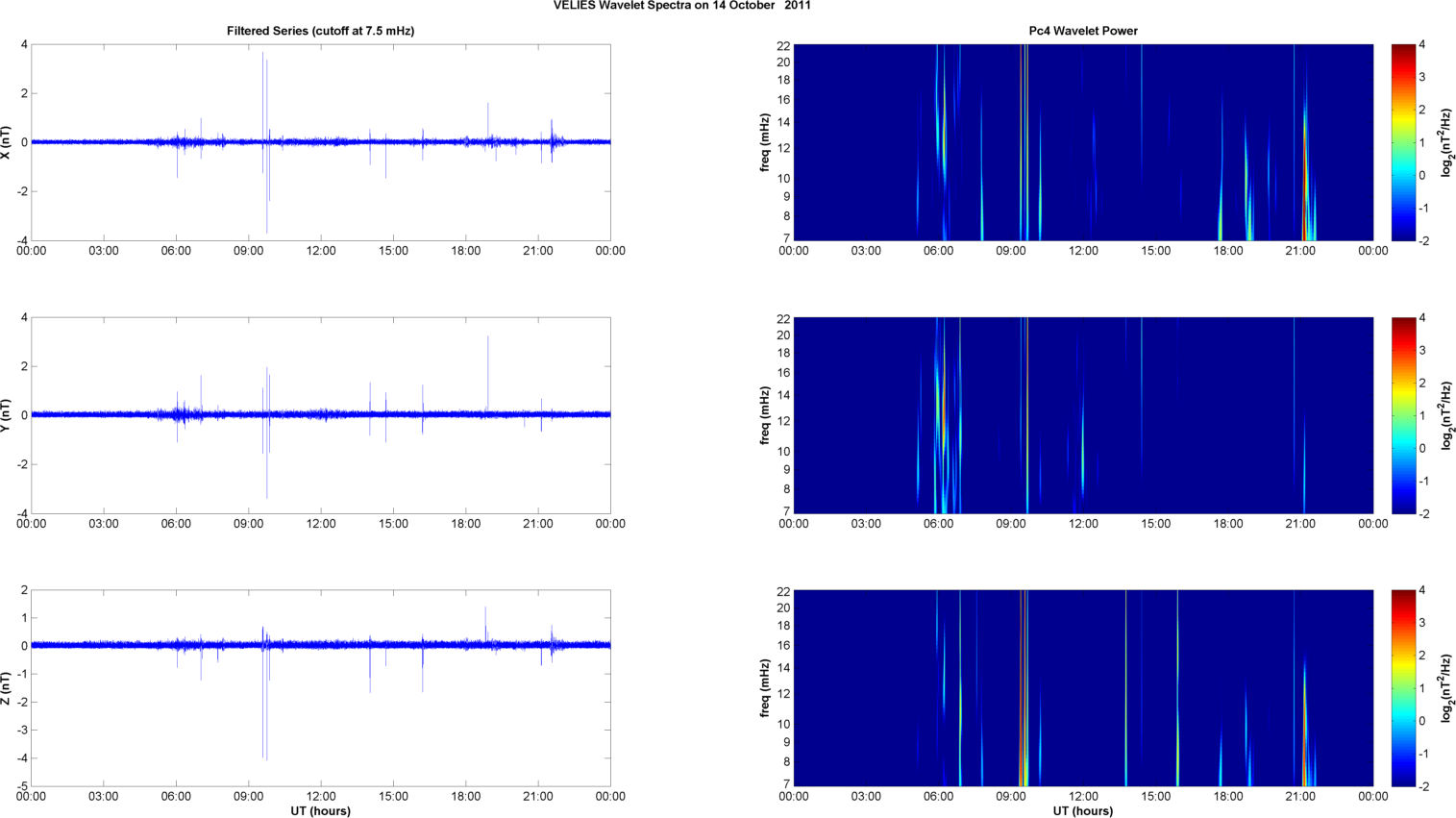Viewport: 1456px width, 818px height.
Task: Select the Filtered Series cutoff title text
Action: tap(320, 31)
